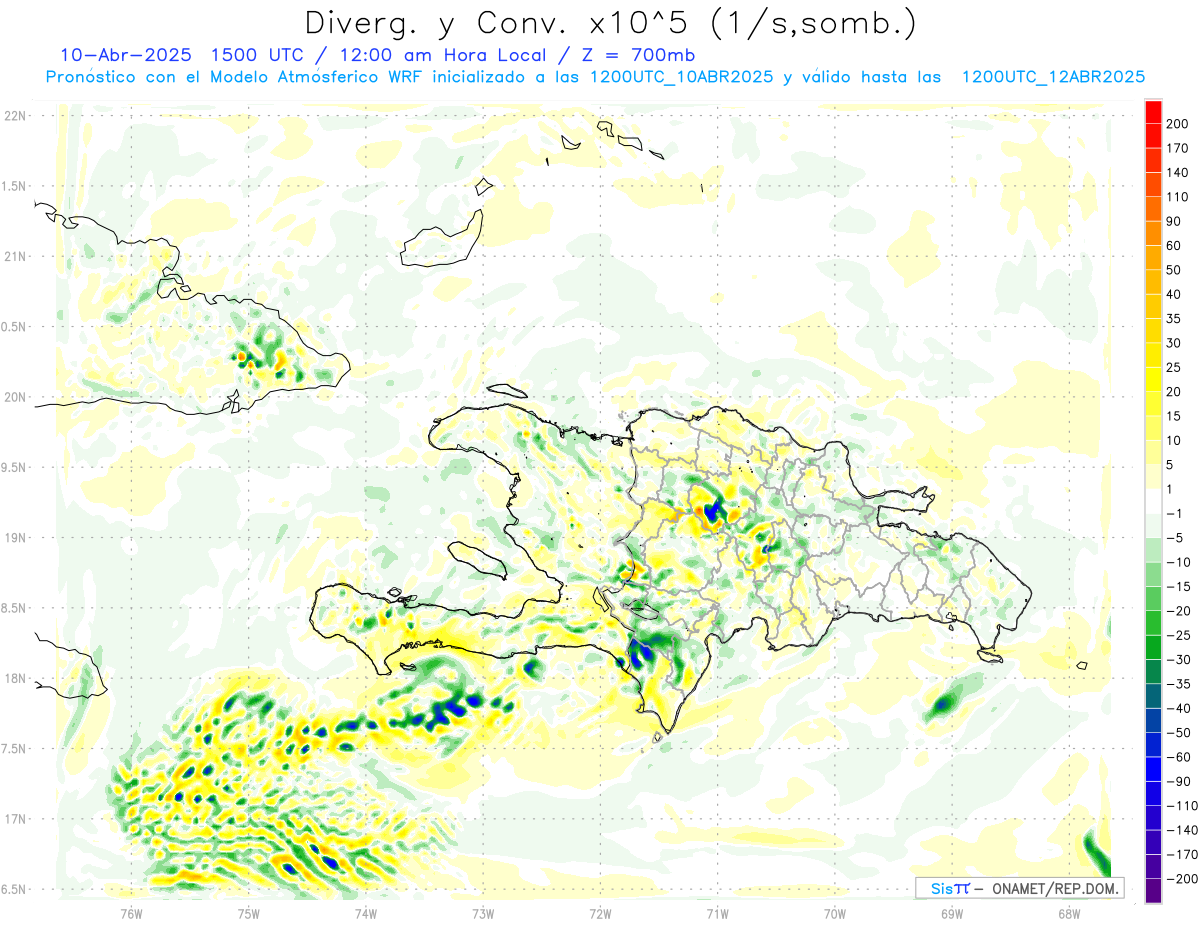1200x927 pixels.
Task: Click the 20N latitude label
Action: [14, 397]
